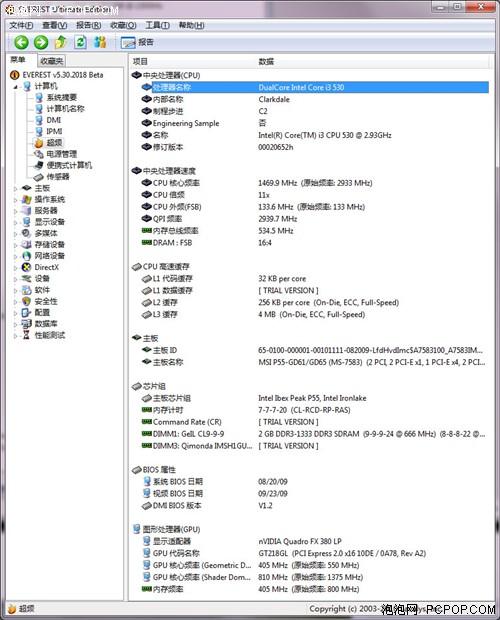Click the 报告 report button in the toolbar

[137, 42]
